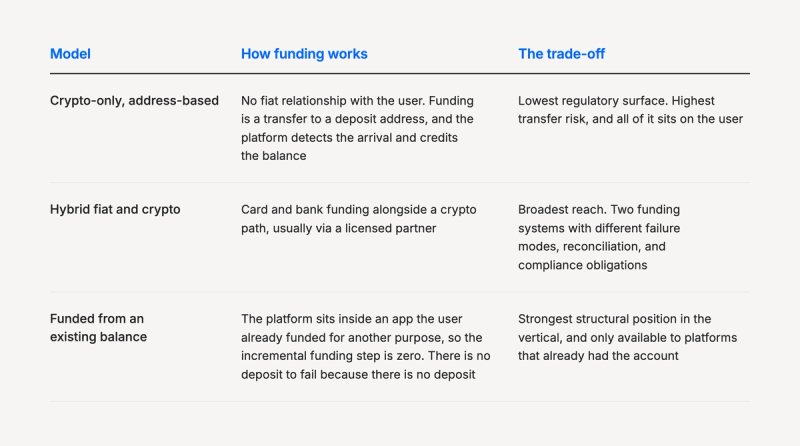Click 'that already had the account' line

598,356
